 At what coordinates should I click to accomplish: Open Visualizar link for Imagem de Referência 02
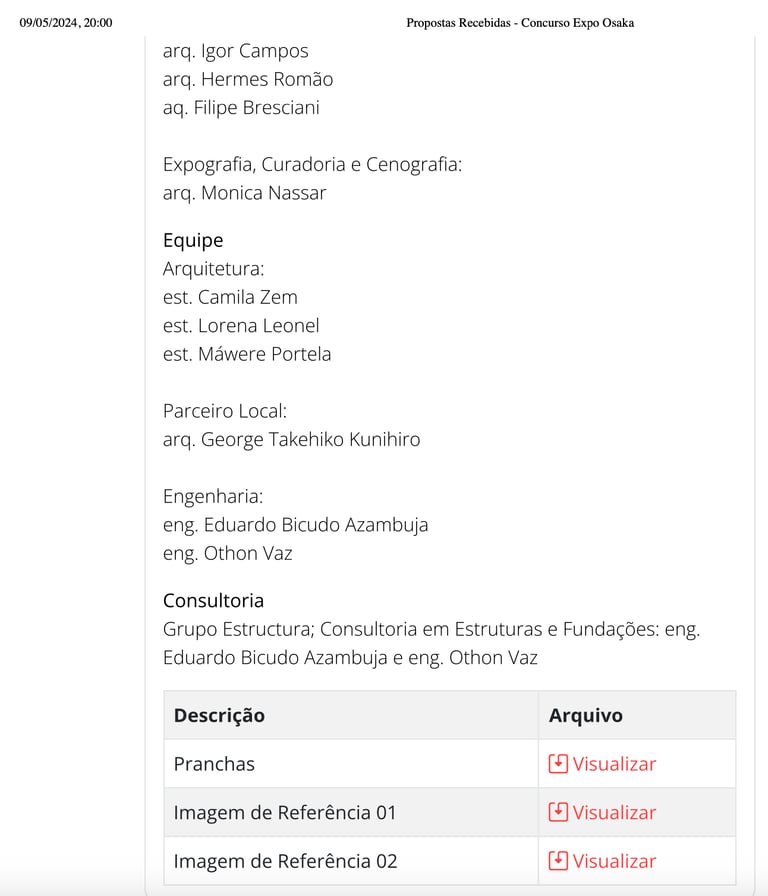(x=614, y=861)
